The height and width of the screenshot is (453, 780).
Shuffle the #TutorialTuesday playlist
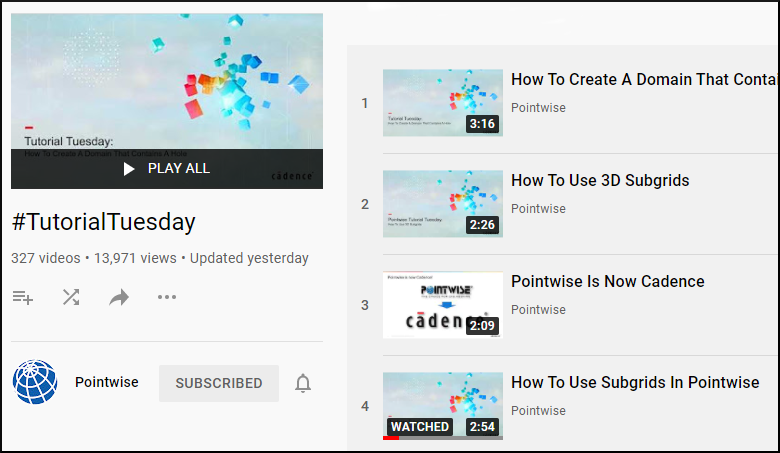point(71,297)
